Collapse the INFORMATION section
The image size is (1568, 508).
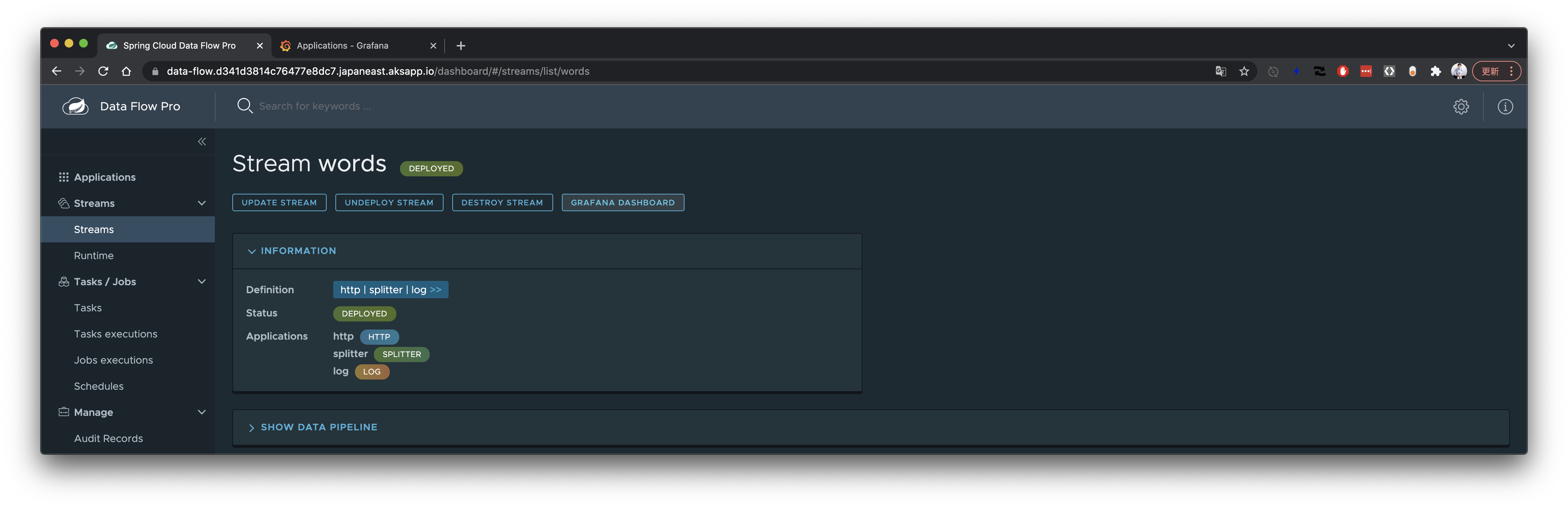291,251
